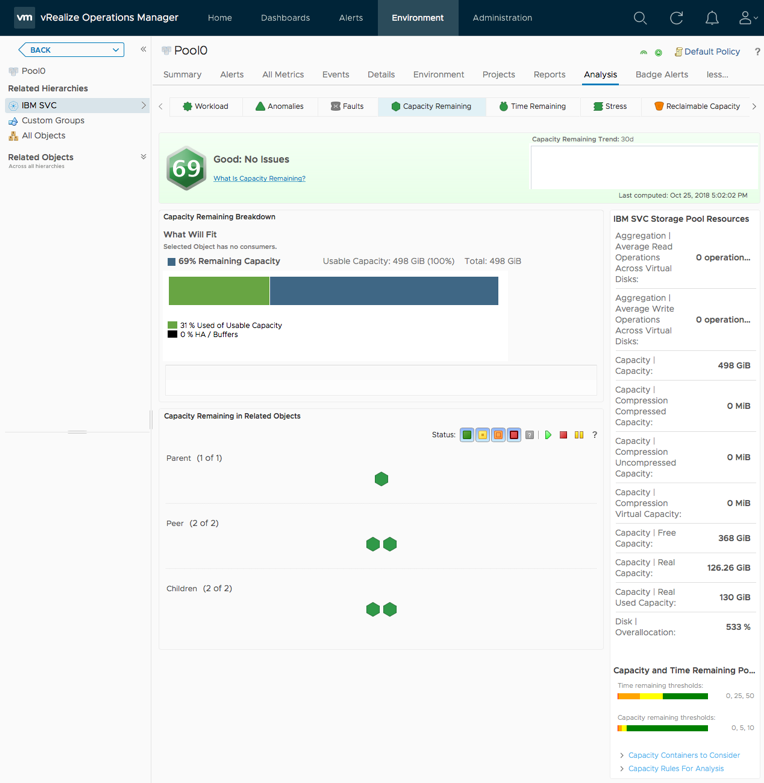Click the Capacity Remaining Trend chart area
Image resolution: width=764 pixels, height=783 pixels.
click(644, 167)
